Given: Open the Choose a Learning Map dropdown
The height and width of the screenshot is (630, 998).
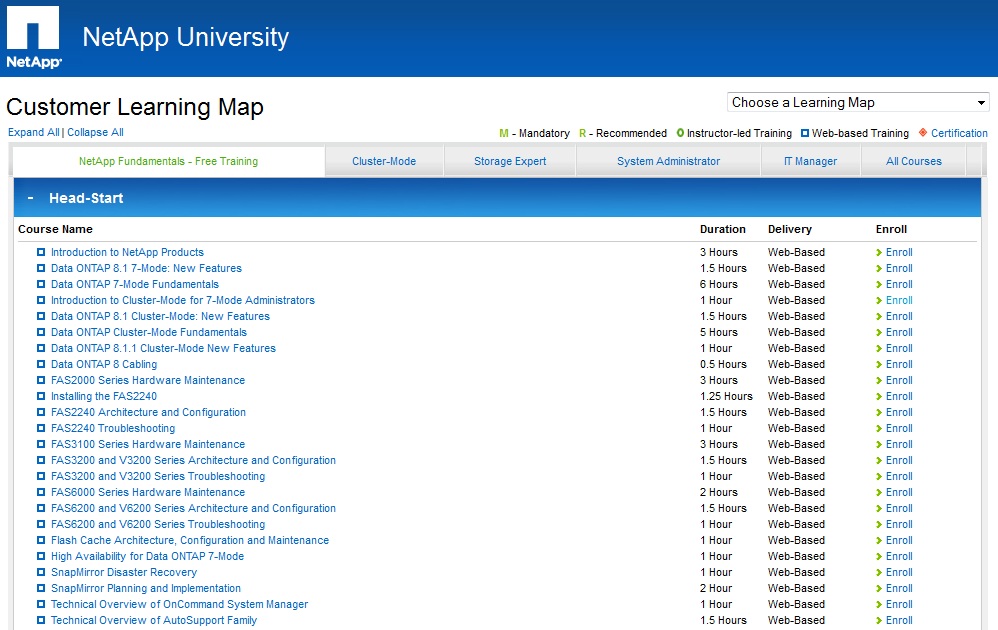Looking at the screenshot, I should point(857,103).
